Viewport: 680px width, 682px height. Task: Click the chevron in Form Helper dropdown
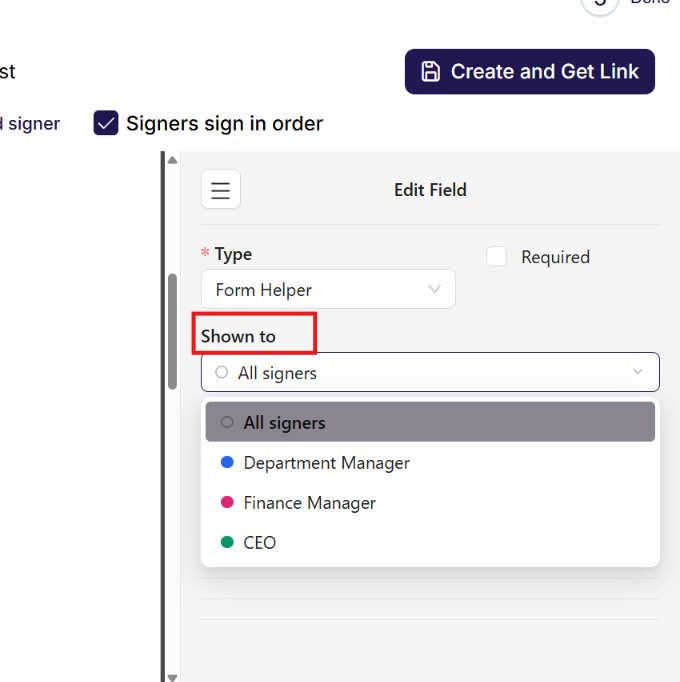[x=435, y=289]
